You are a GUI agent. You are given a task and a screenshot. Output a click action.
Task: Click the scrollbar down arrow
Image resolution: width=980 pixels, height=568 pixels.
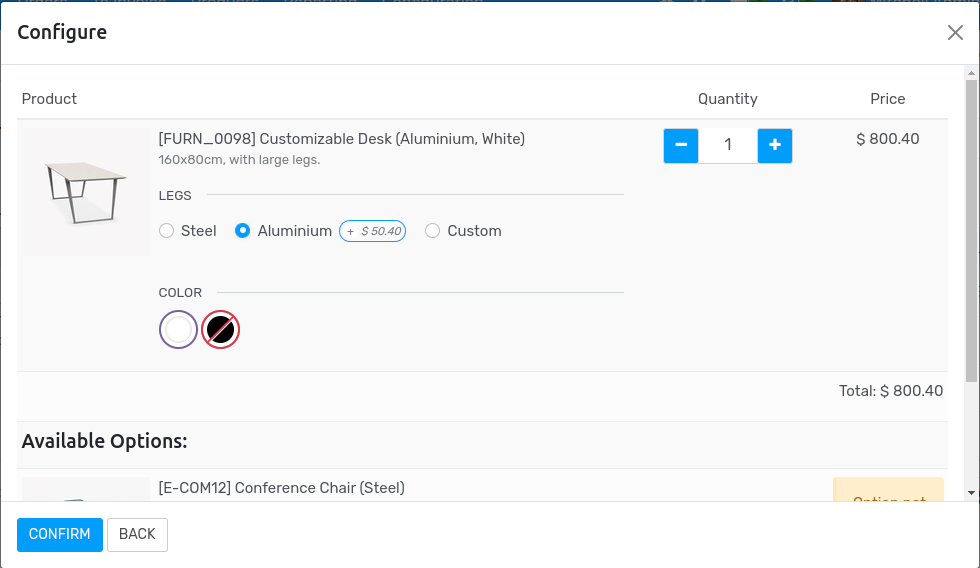(x=971, y=493)
